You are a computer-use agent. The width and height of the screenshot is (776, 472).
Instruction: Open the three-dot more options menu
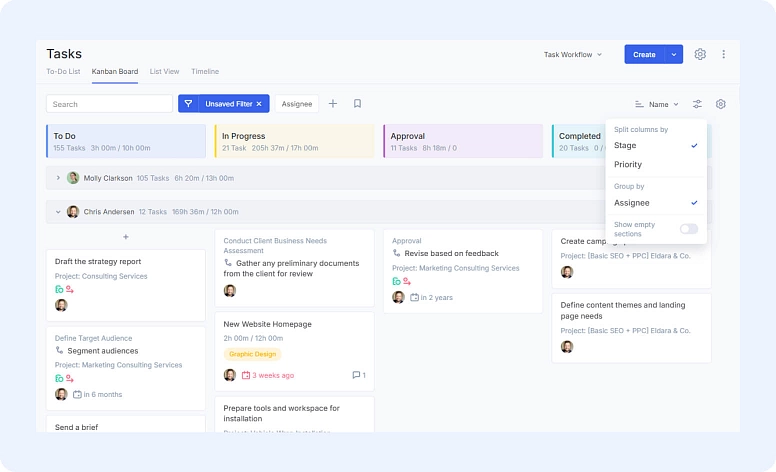tap(724, 55)
